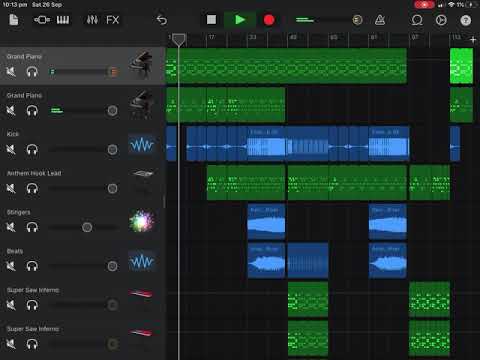Tap the Wi-Fi icon in status bar

click(452, 5)
